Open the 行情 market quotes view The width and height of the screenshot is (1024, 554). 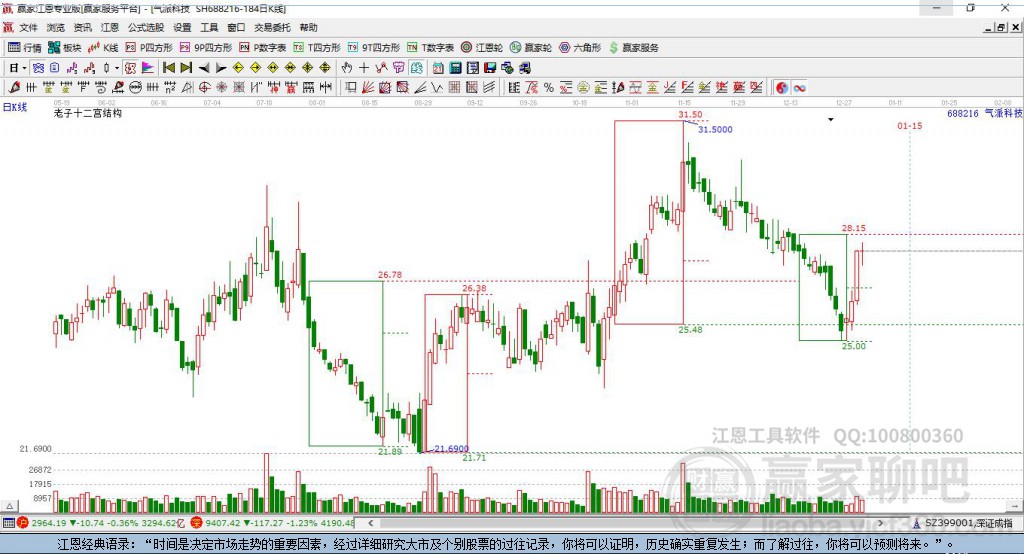click(x=25, y=48)
